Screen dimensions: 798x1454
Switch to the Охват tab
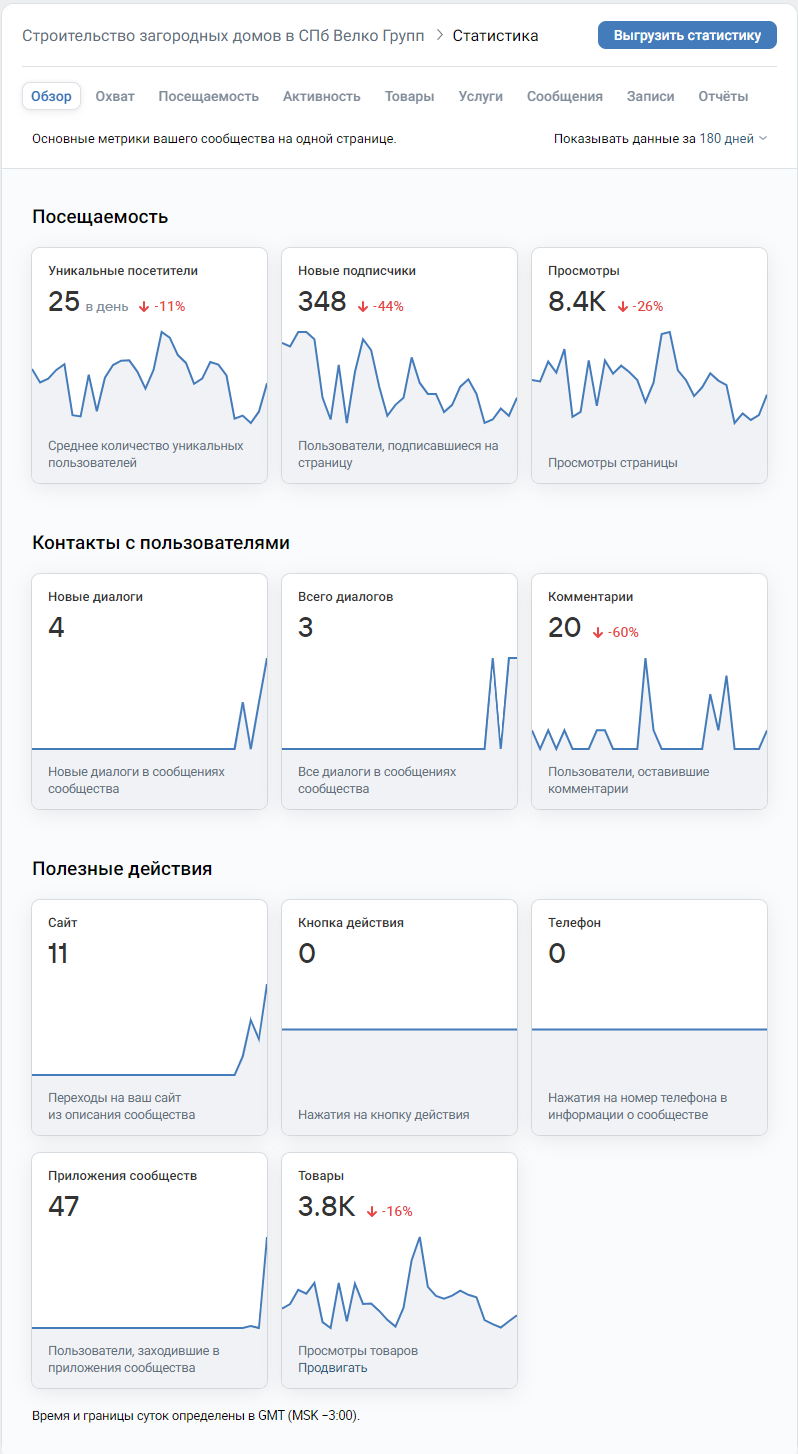tap(115, 96)
